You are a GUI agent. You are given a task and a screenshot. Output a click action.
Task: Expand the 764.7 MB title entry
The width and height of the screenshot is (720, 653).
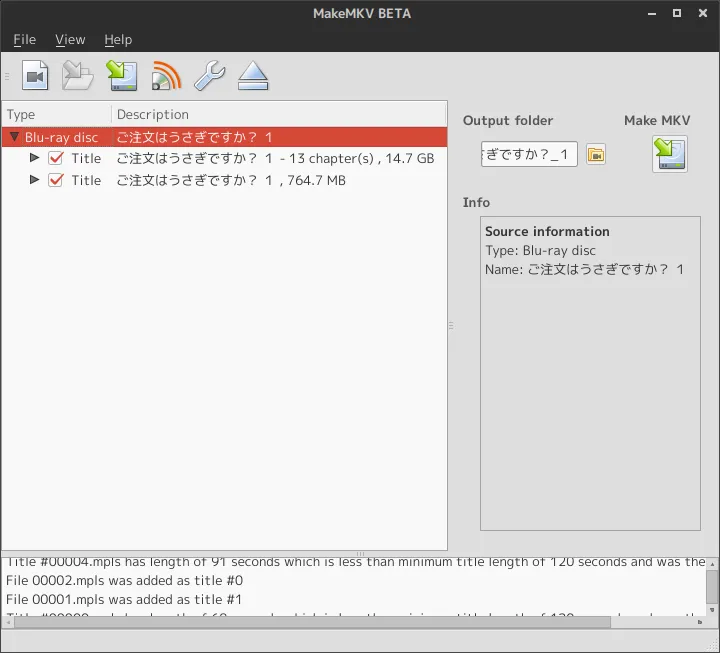pyautogui.click(x=35, y=180)
